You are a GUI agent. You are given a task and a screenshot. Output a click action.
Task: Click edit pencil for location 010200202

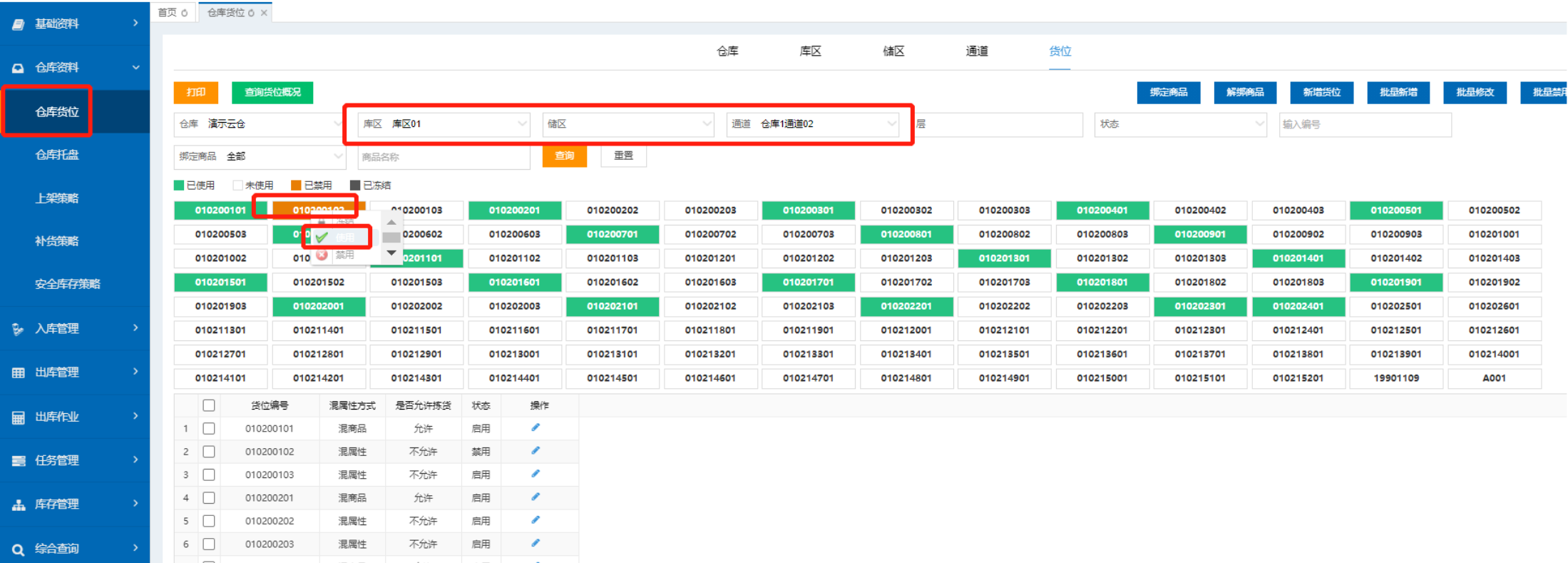[x=536, y=519]
